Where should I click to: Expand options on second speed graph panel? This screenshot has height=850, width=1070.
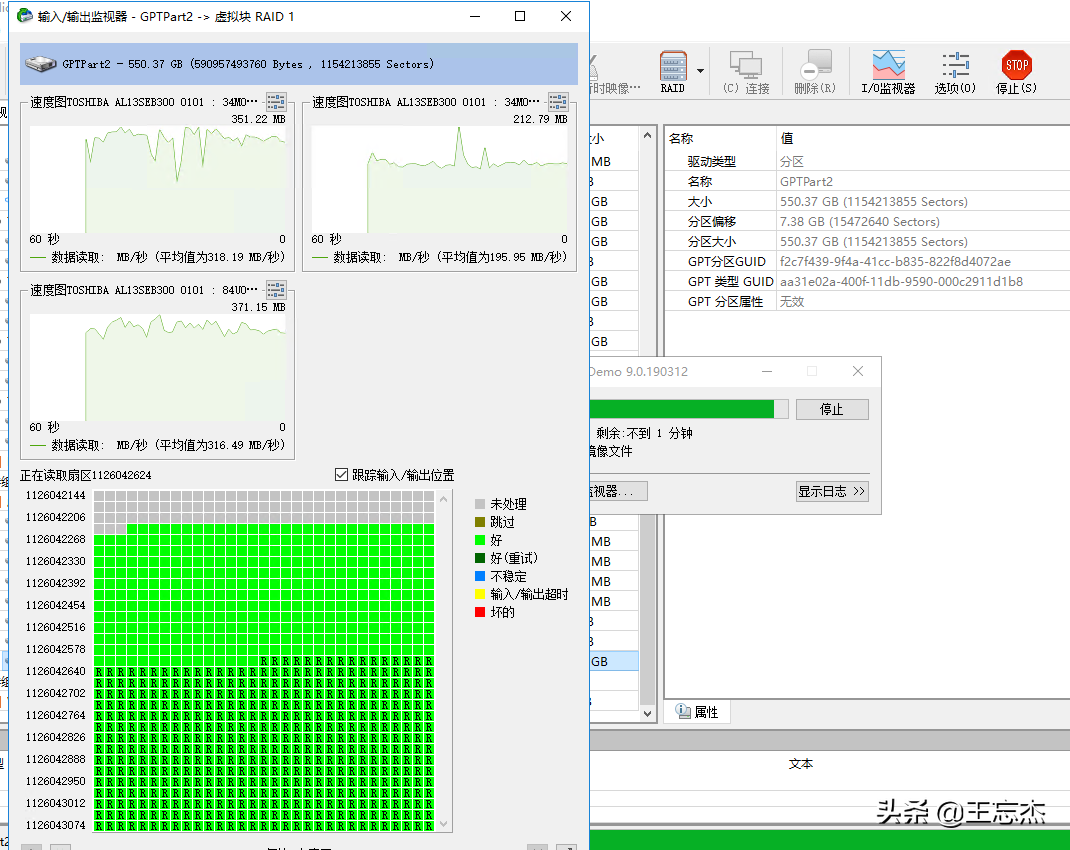point(557,99)
